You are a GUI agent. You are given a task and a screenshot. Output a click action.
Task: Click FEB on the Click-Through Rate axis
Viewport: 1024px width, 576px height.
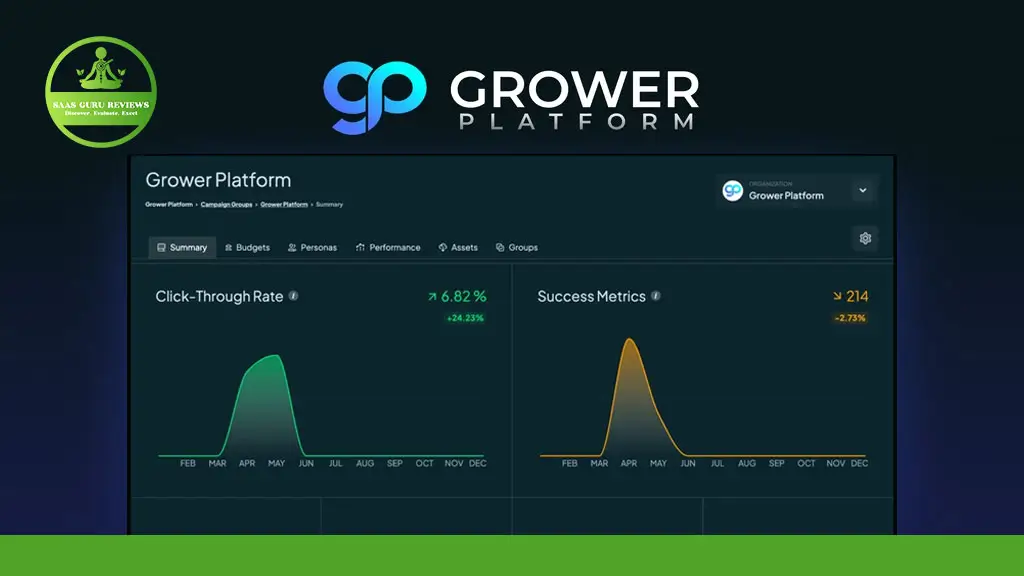pyautogui.click(x=187, y=463)
